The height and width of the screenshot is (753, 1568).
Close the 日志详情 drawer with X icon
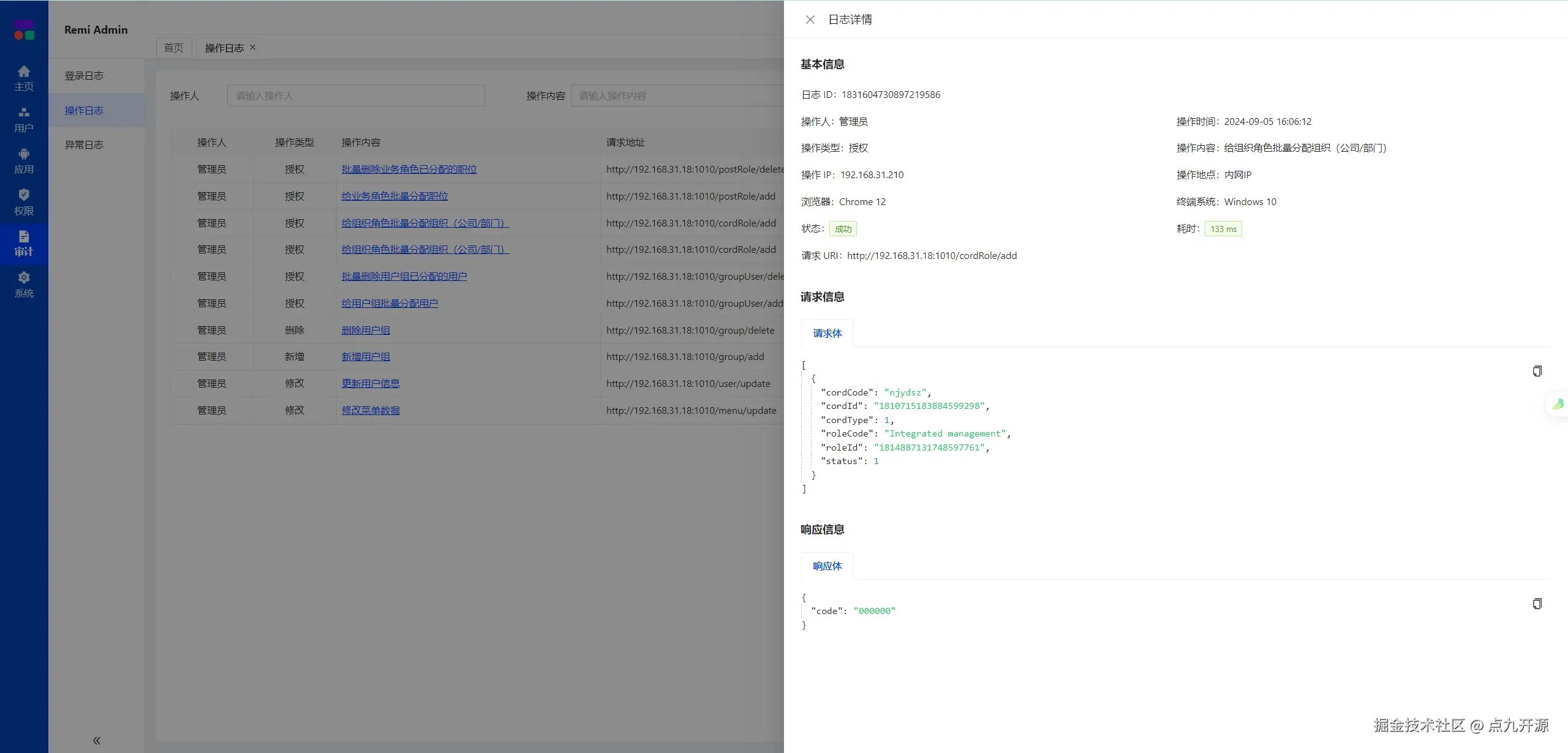click(x=810, y=20)
